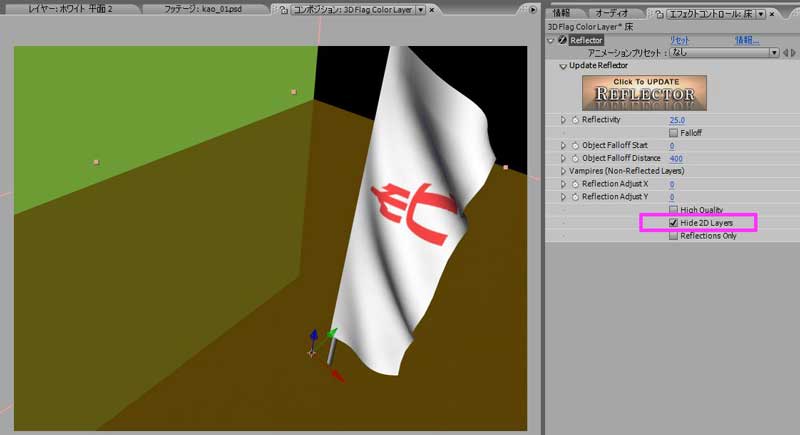
Task: Click the Click To UPDATE Reflector button
Action: pyautogui.click(x=644, y=93)
